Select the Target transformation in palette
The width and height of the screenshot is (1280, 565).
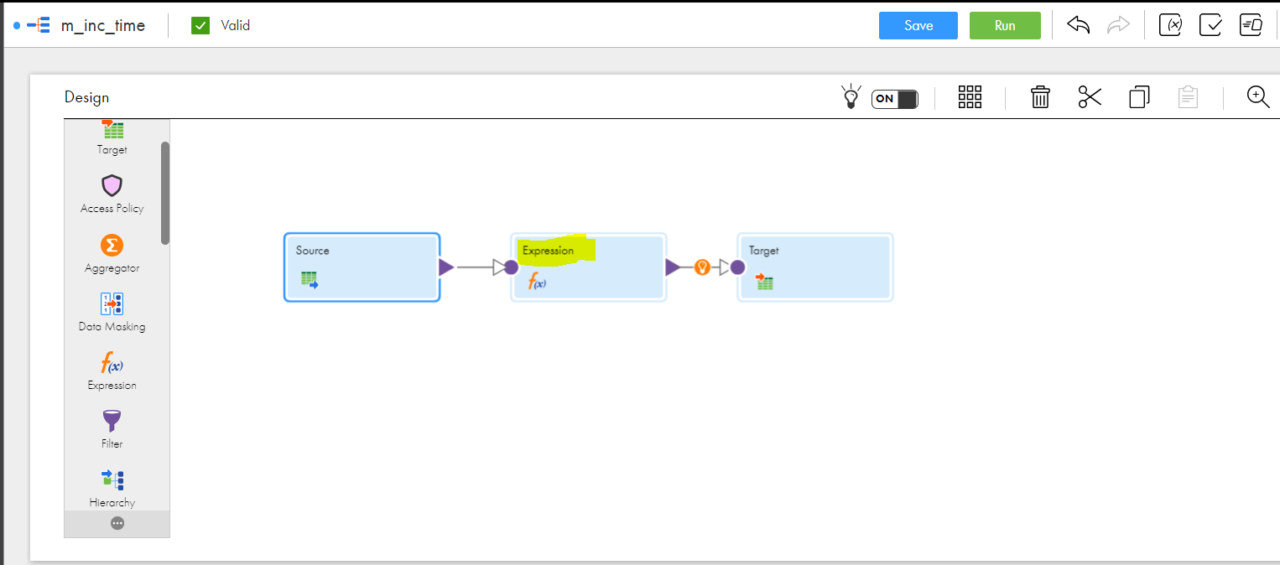112,138
